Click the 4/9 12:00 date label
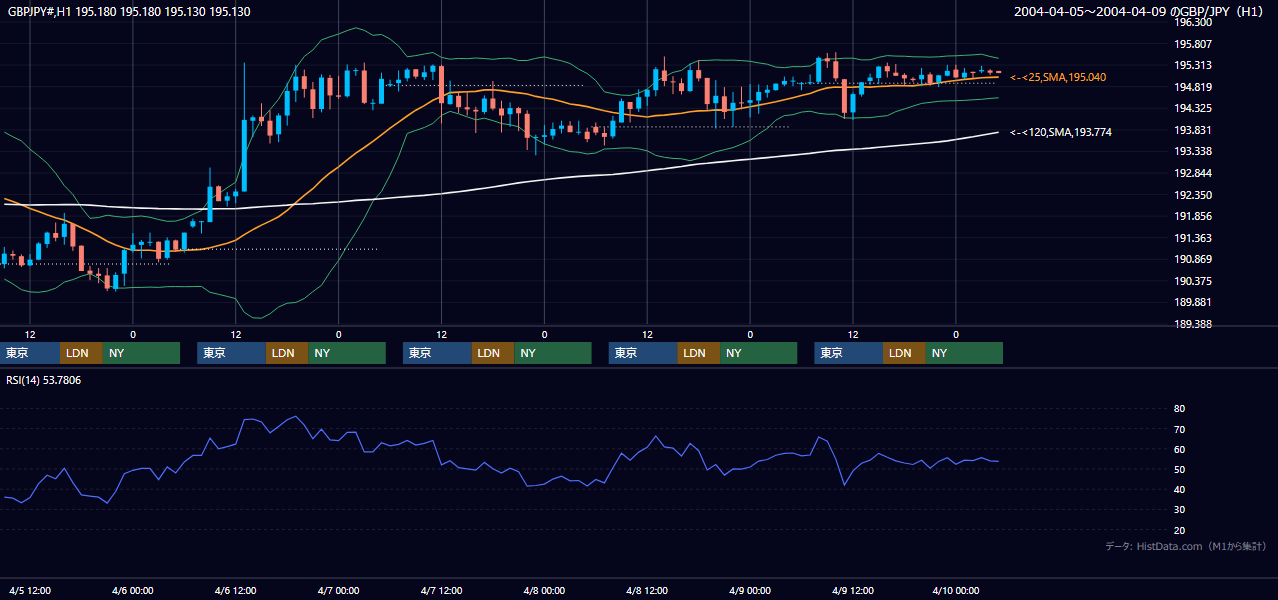 pyautogui.click(x=853, y=591)
